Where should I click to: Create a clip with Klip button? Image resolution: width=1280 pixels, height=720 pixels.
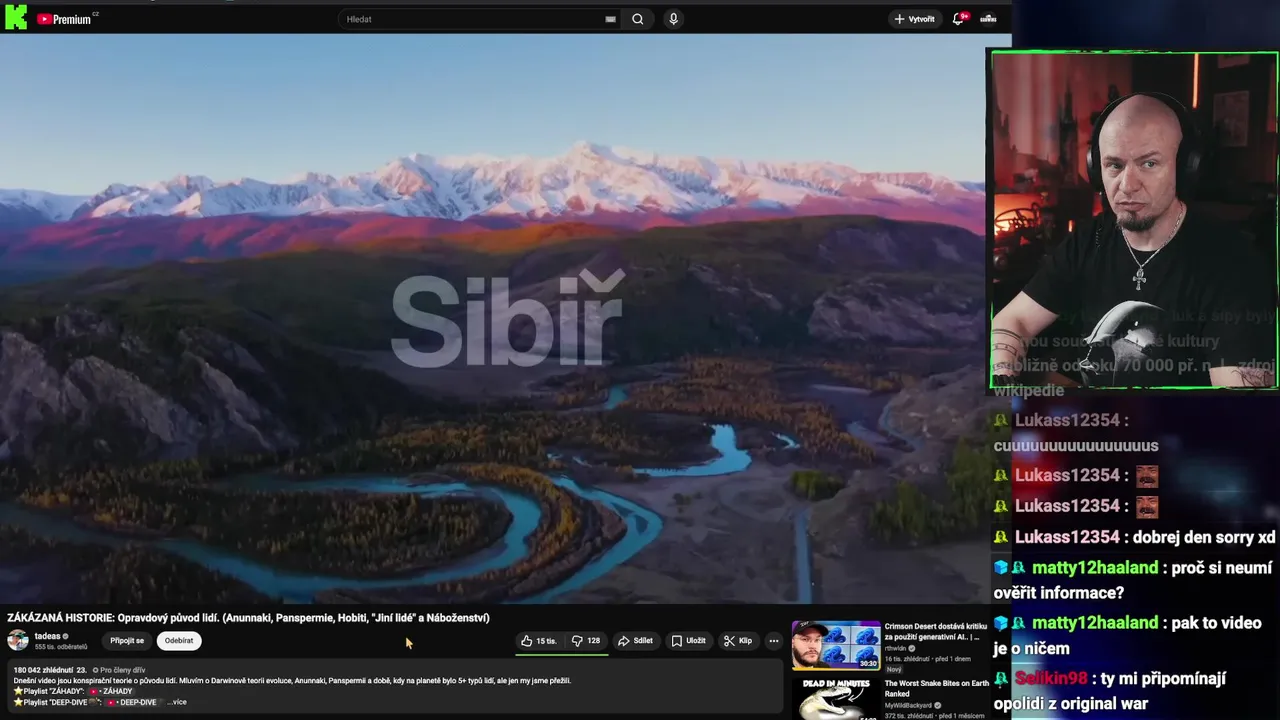click(x=738, y=641)
